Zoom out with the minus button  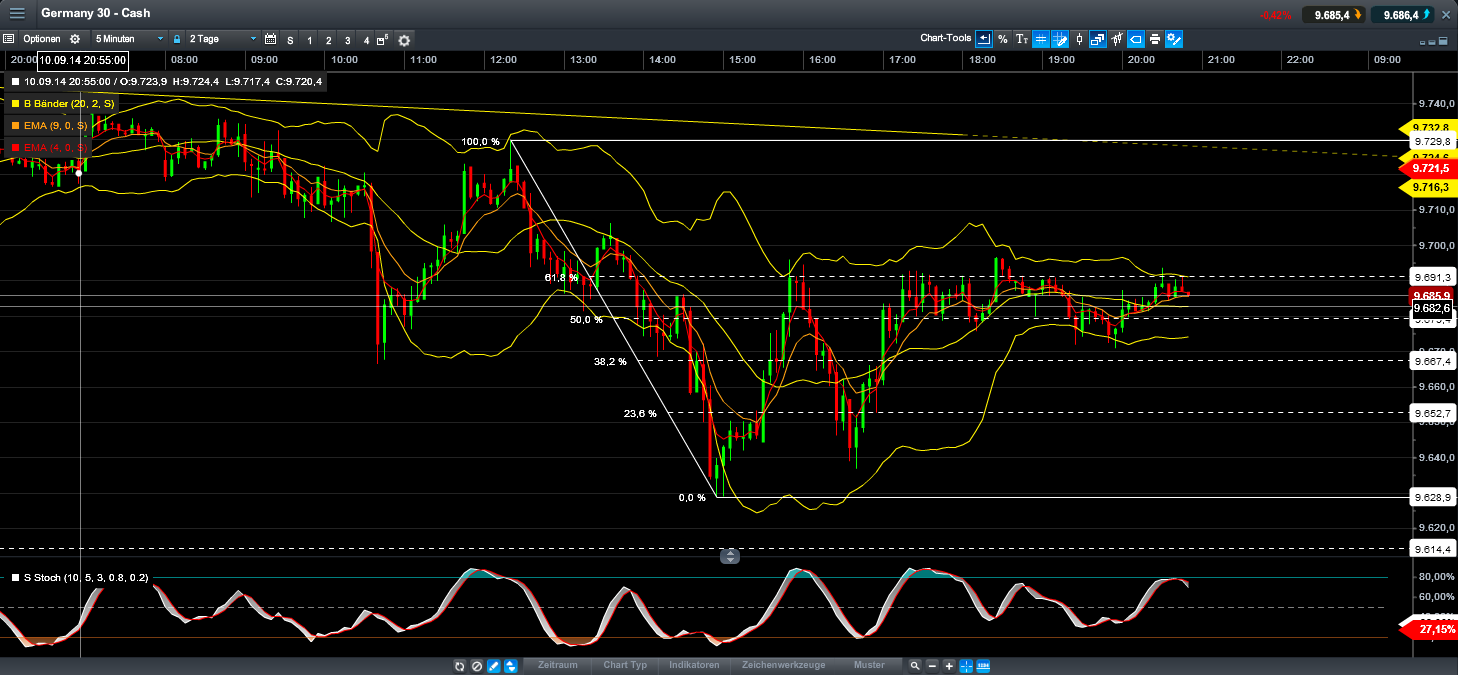[932, 665]
